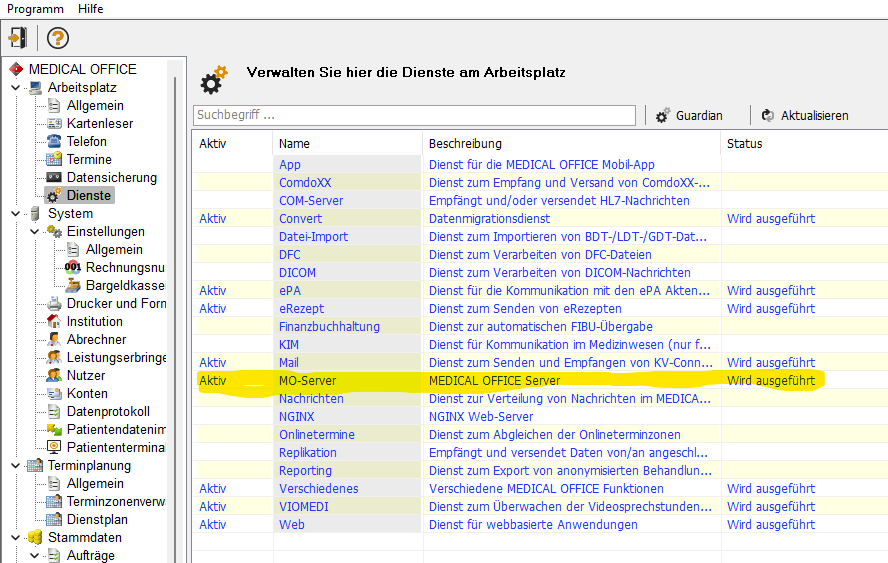Click the Guardian button
888x563 pixels.
click(x=690, y=116)
